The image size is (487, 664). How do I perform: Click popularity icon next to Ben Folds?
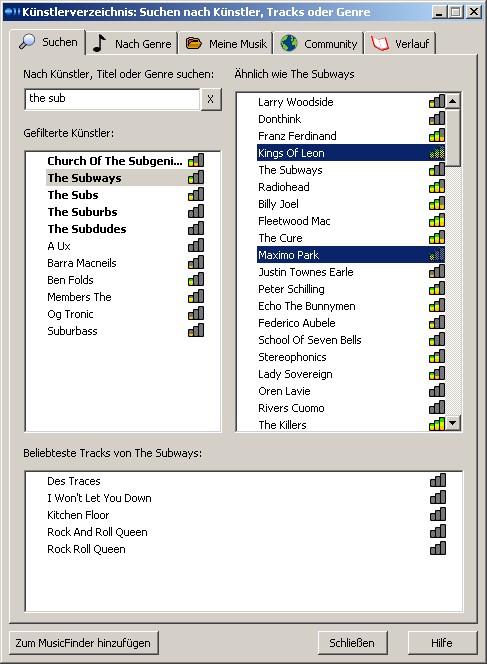196,279
